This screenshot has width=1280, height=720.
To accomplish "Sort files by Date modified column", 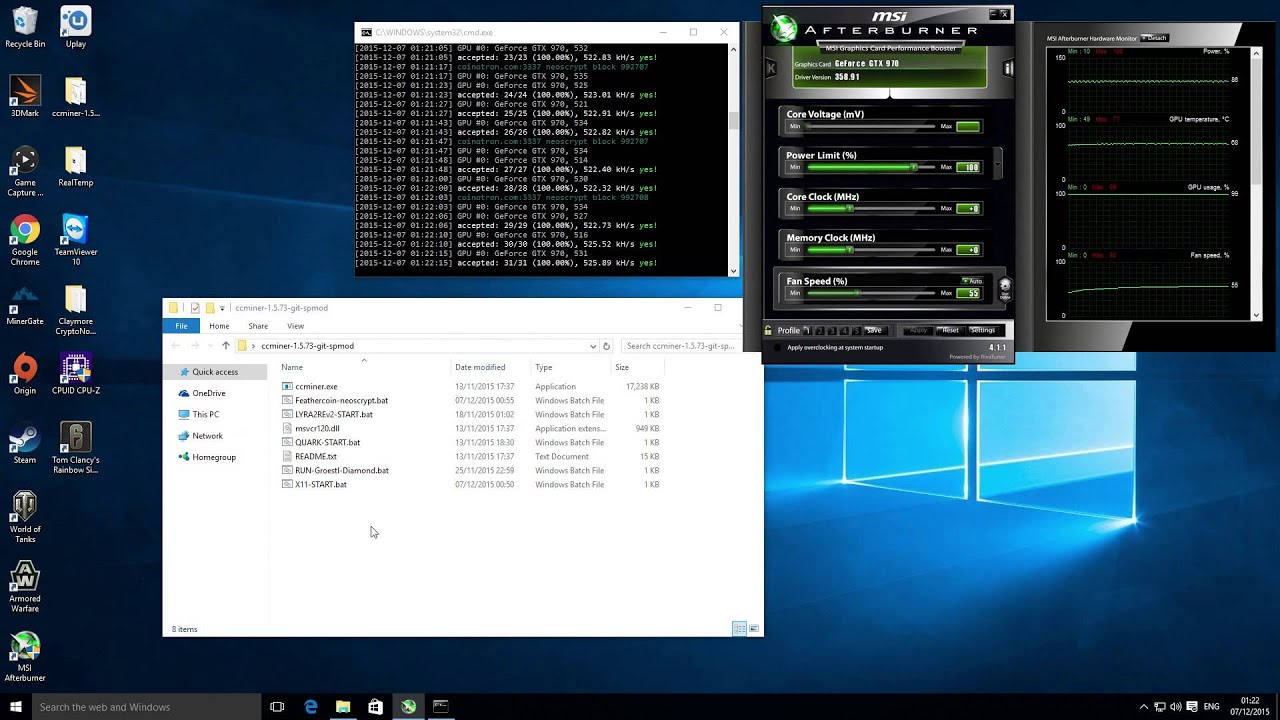I will point(480,367).
